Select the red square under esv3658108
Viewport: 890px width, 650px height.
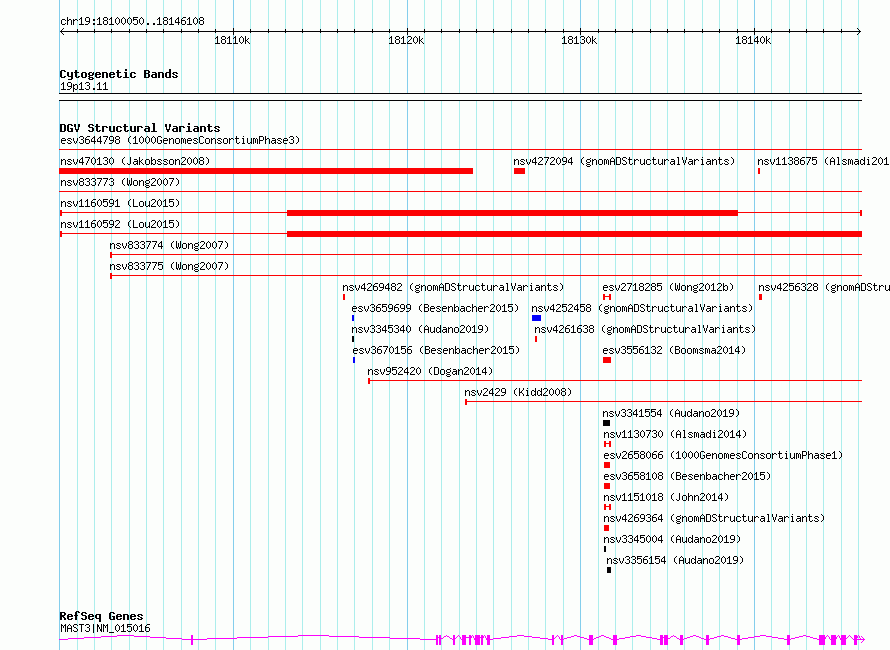(607, 486)
